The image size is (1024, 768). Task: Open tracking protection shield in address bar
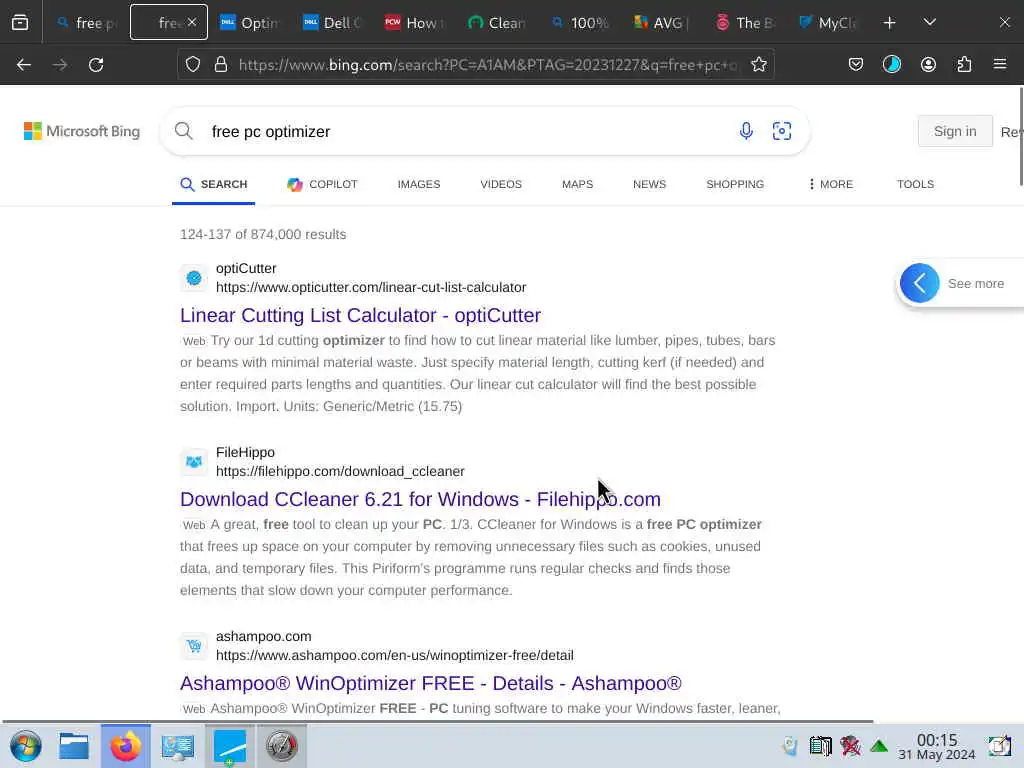pos(193,65)
